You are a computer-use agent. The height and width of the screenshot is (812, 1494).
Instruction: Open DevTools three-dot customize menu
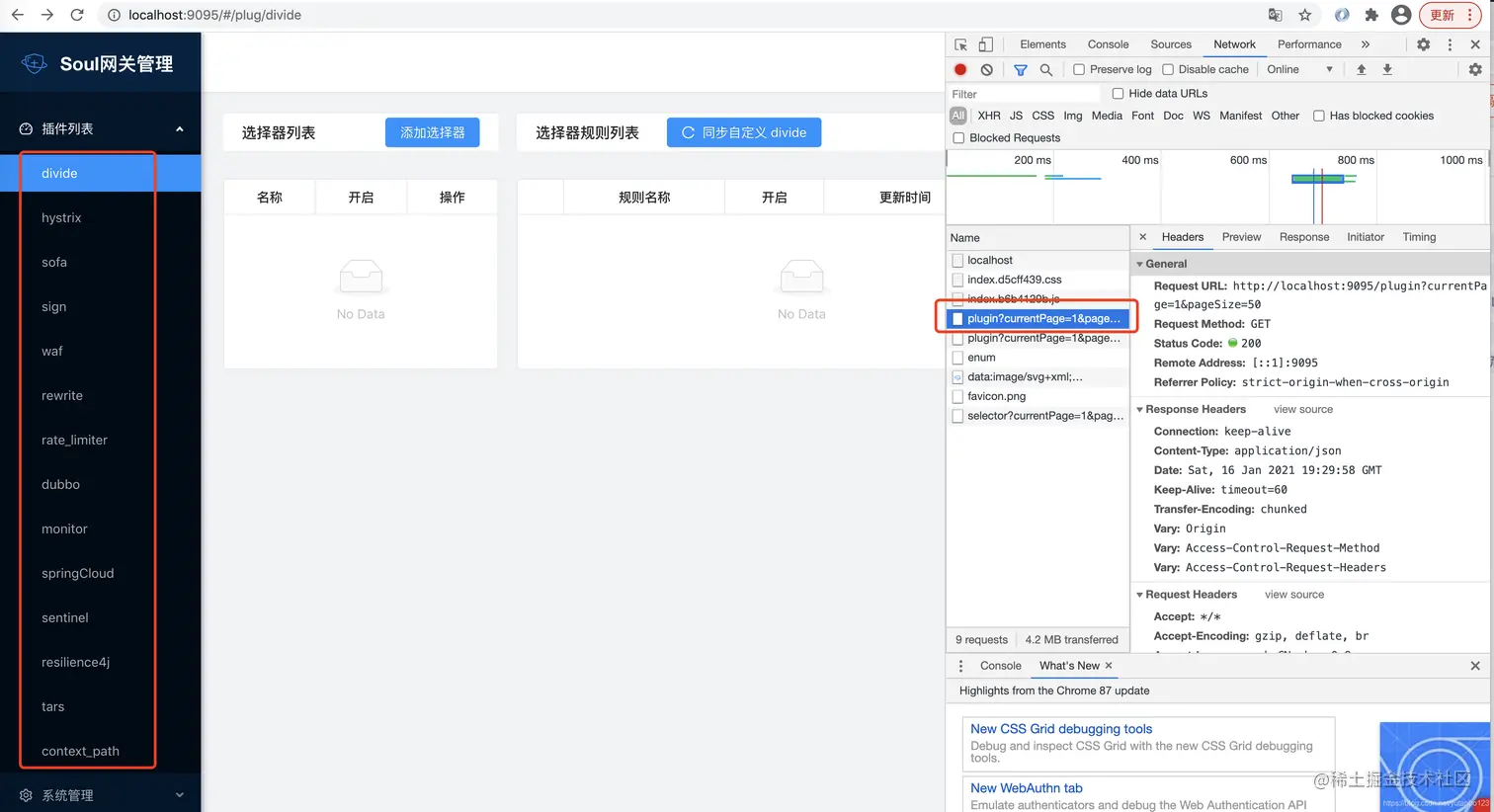pyautogui.click(x=1450, y=44)
